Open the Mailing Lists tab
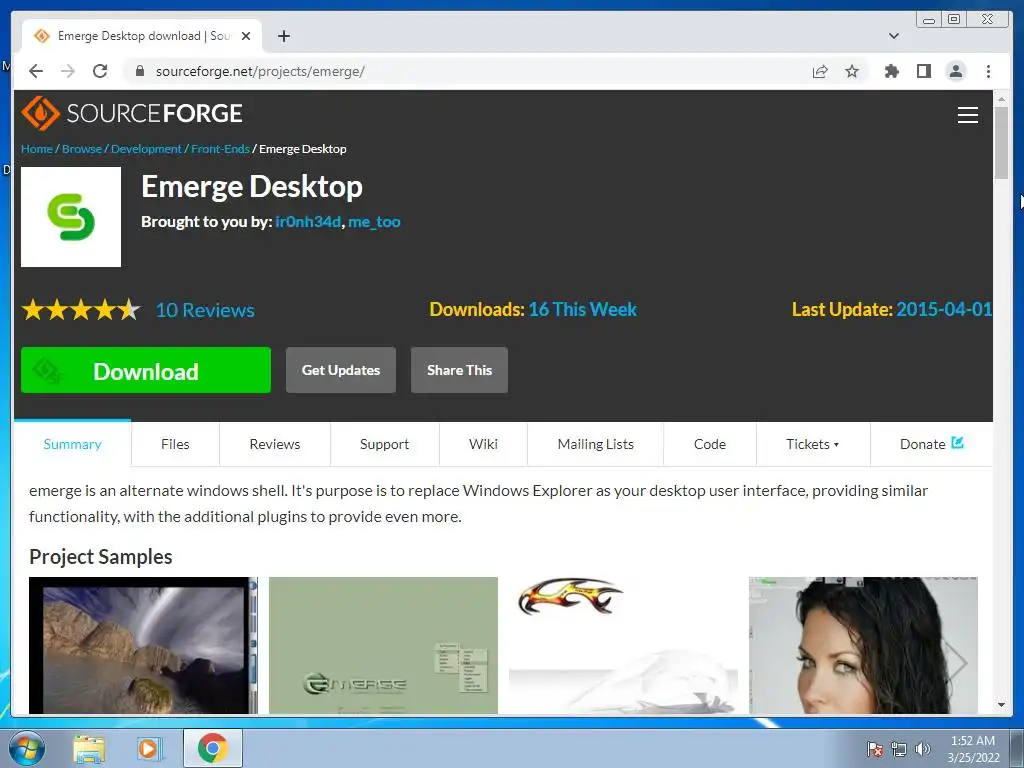Viewport: 1024px width, 768px height. pos(596,444)
